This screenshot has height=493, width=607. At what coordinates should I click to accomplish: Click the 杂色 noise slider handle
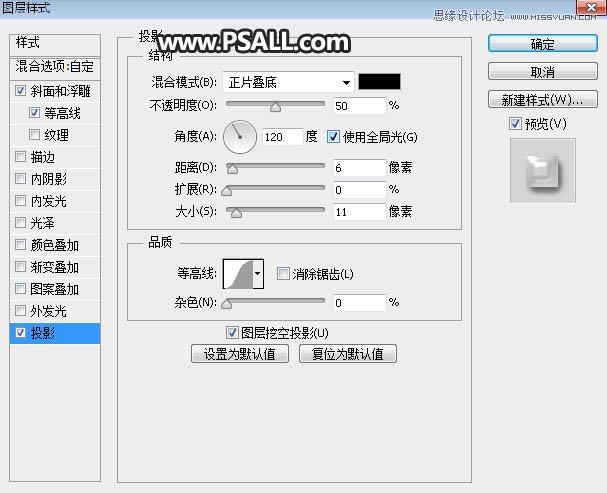[x=227, y=304]
